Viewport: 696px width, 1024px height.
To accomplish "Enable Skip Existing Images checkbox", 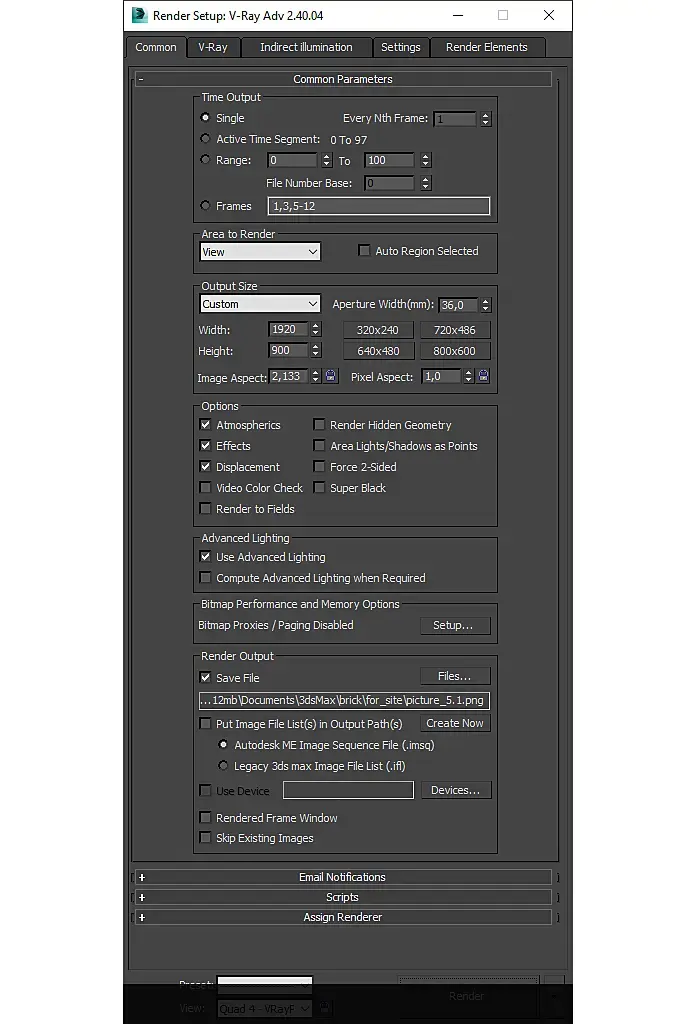I will [x=206, y=837].
